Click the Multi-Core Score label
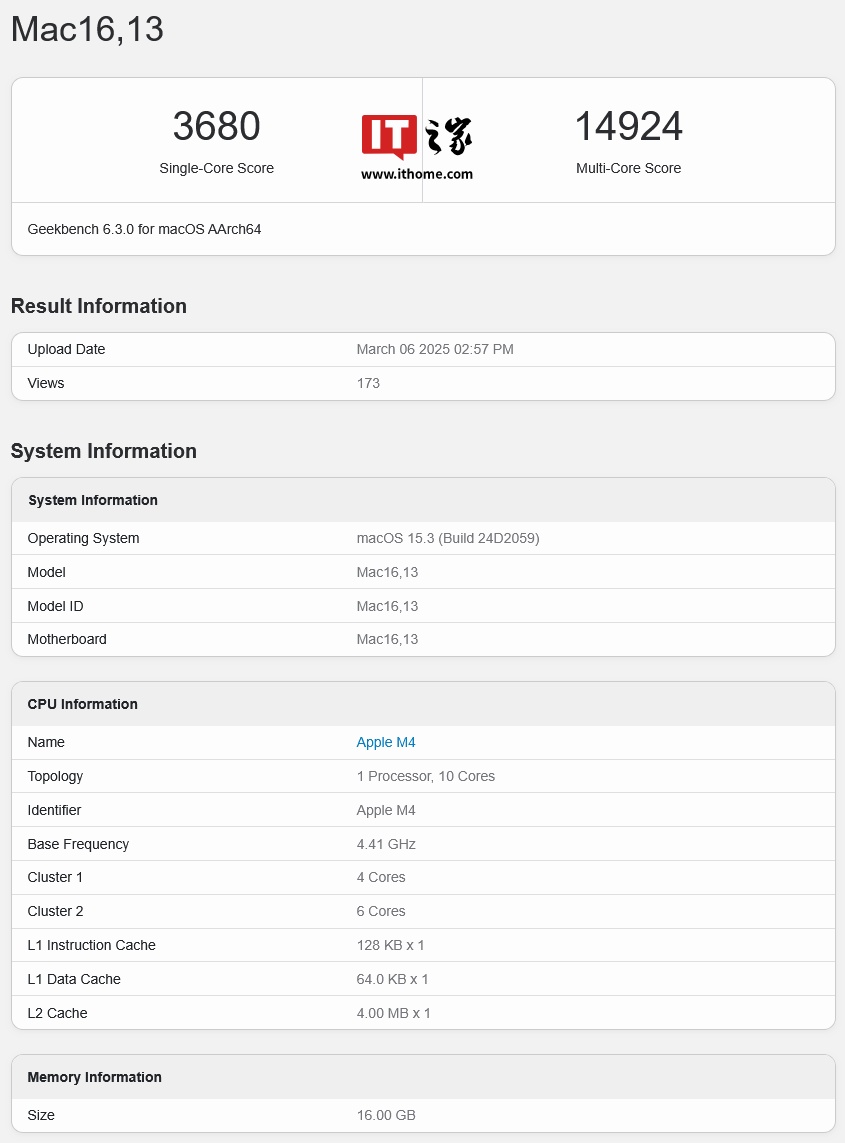 (628, 168)
